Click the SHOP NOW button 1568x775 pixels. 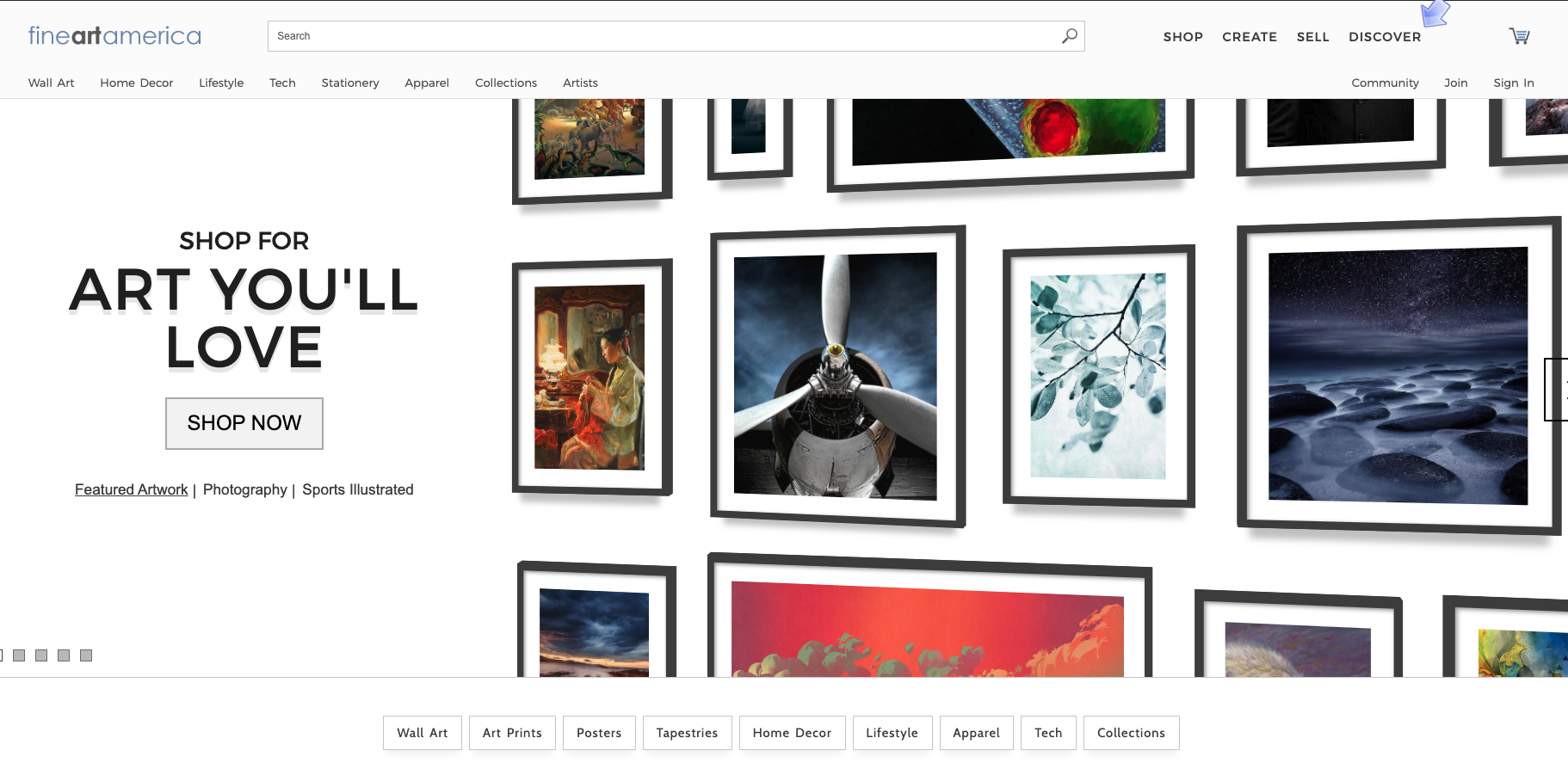244,423
